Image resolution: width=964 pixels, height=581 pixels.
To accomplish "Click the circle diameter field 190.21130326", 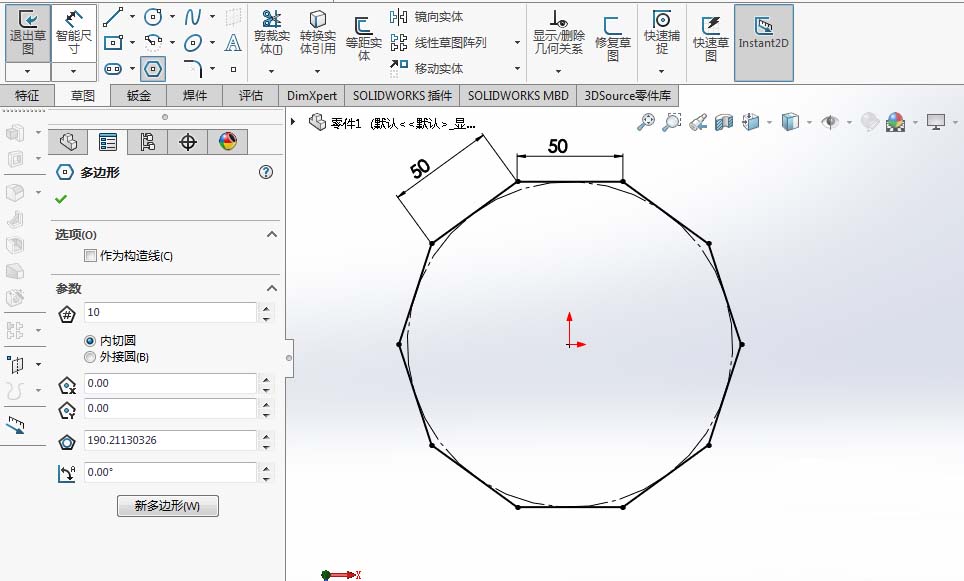I will tap(170, 440).
